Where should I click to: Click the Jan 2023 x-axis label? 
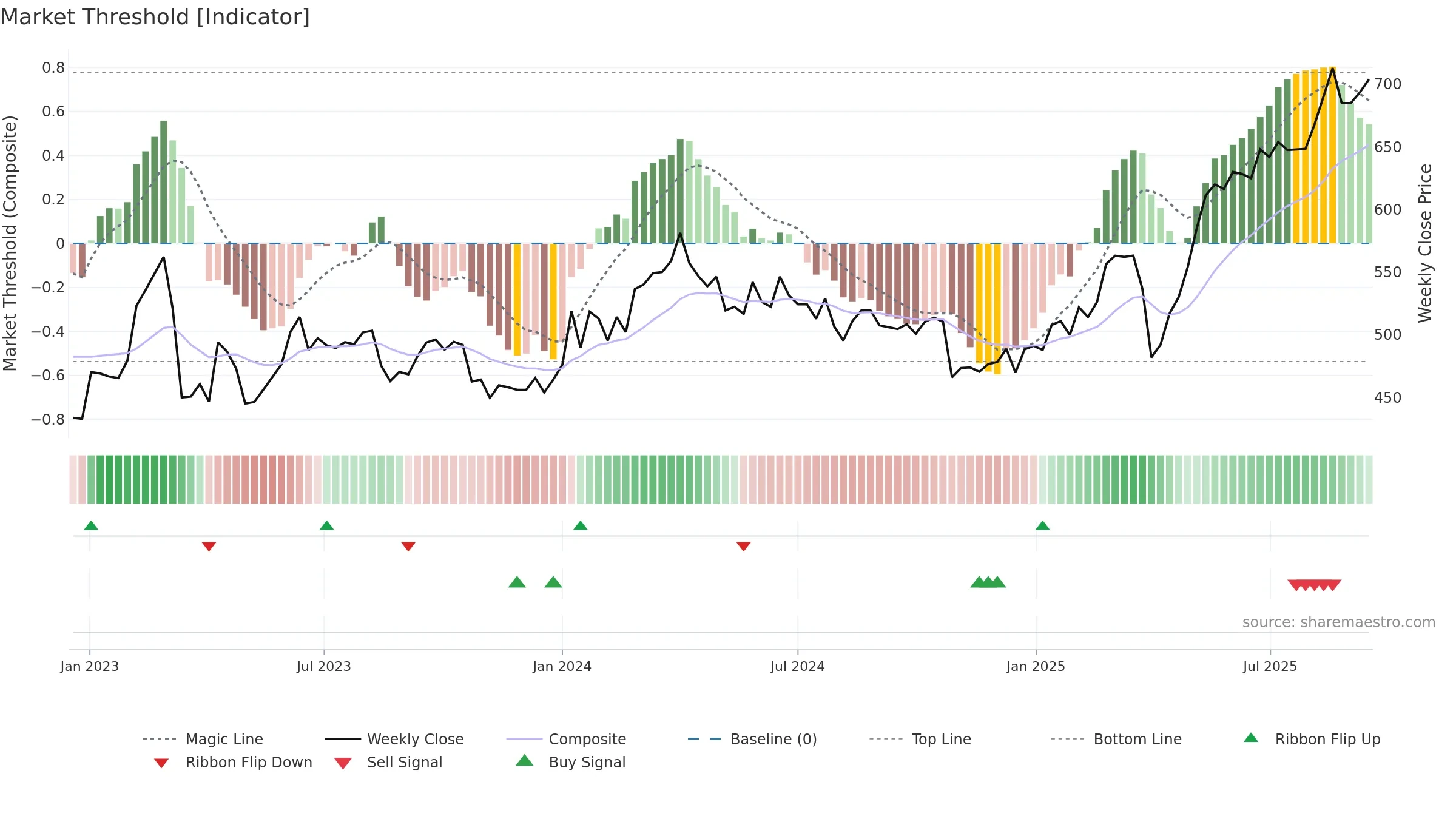tap(90, 667)
